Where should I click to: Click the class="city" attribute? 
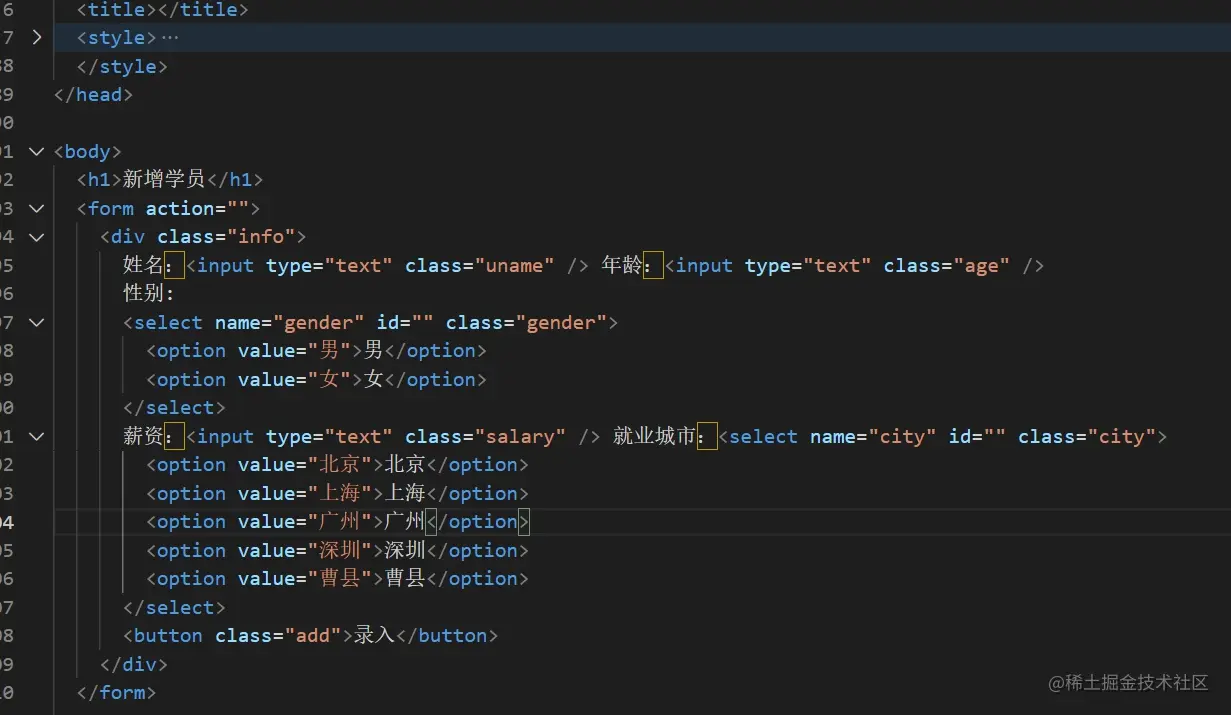[x=1087, y=437]
